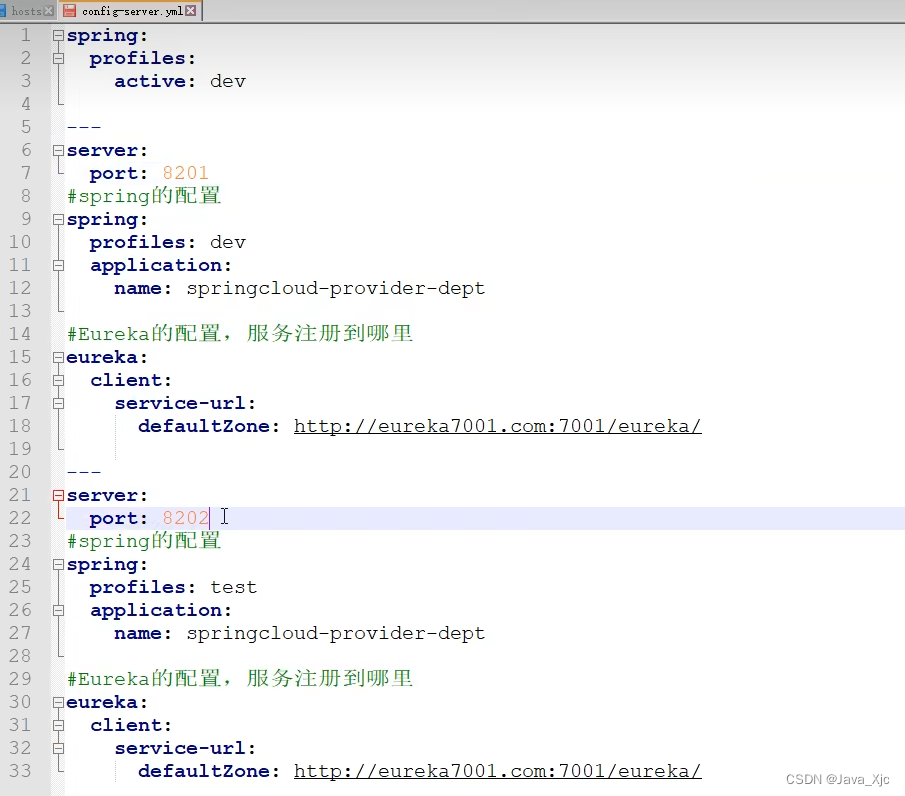Click the 'server:' key on line 6
The image size is (905, 796).
(107, 151)
